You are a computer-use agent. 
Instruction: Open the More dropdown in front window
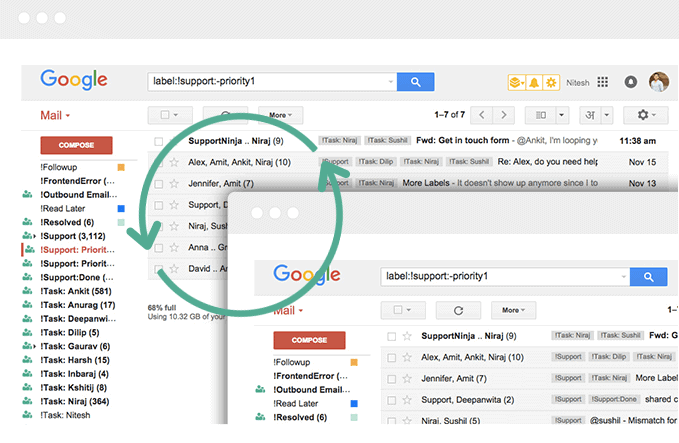pos(514,310)
